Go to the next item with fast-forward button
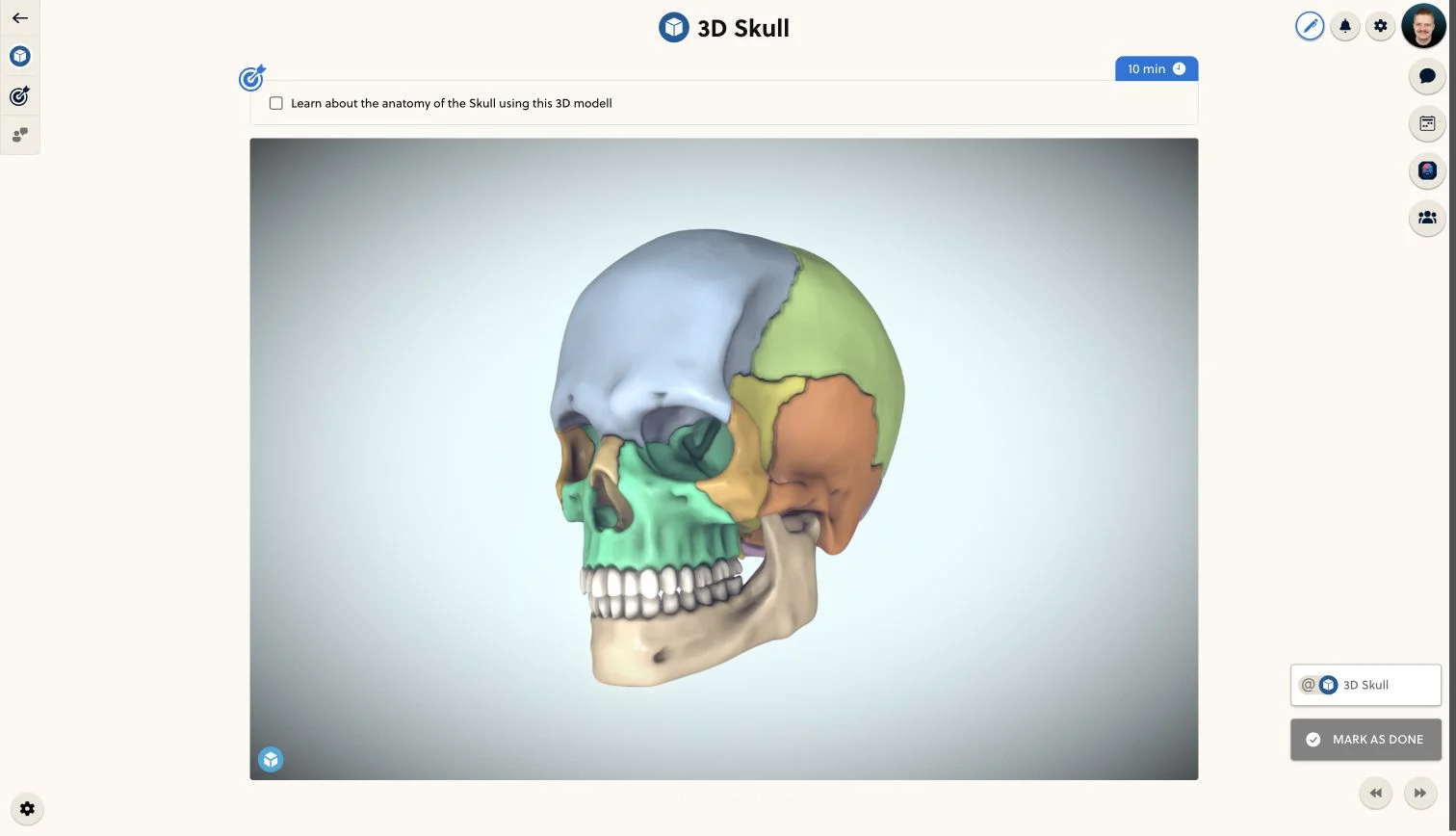 tap(1419, 794)
